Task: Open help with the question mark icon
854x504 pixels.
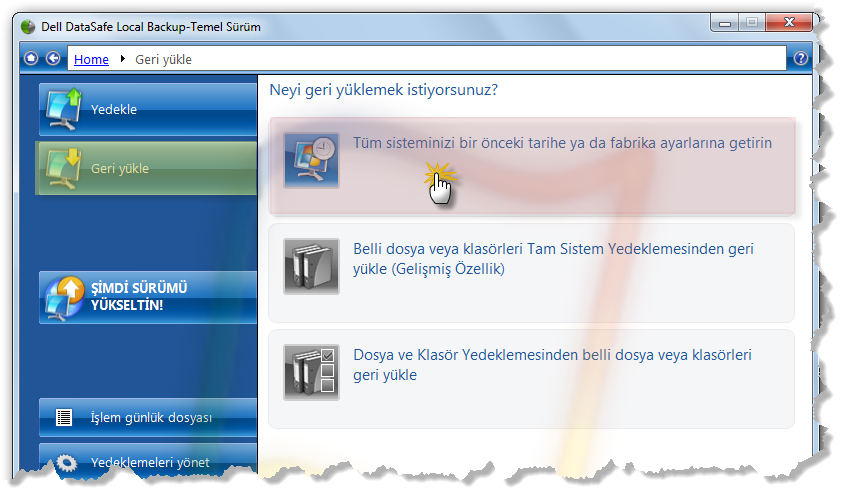Action: click(x=801, y=58)
